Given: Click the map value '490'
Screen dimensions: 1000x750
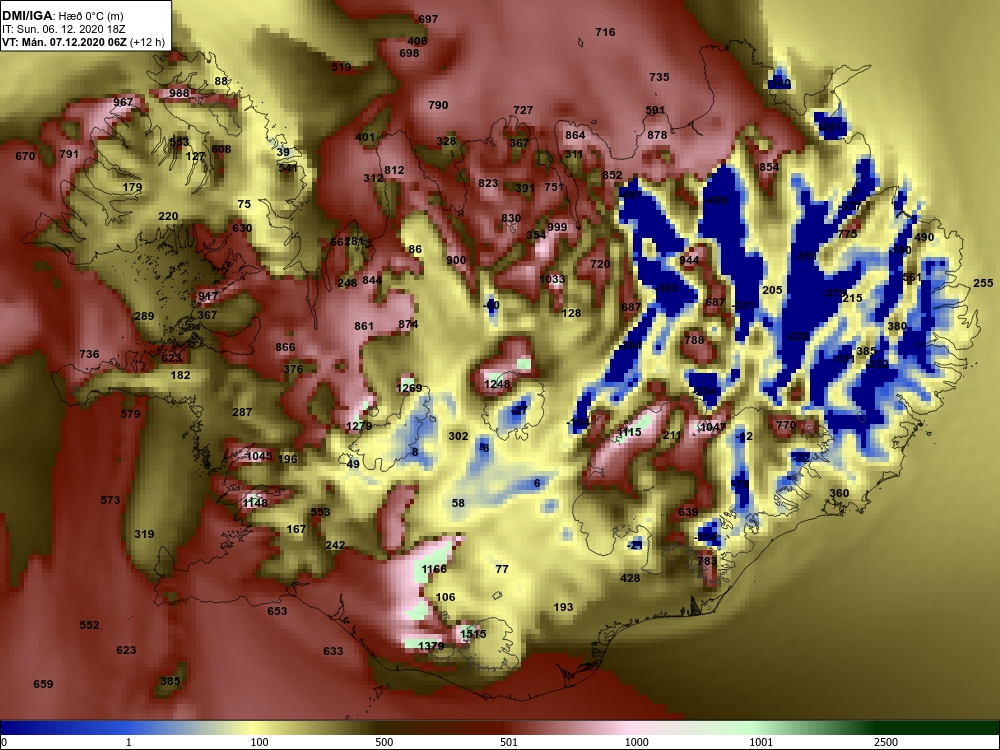Looking at the screenshot, I should [x=924, y=237].
